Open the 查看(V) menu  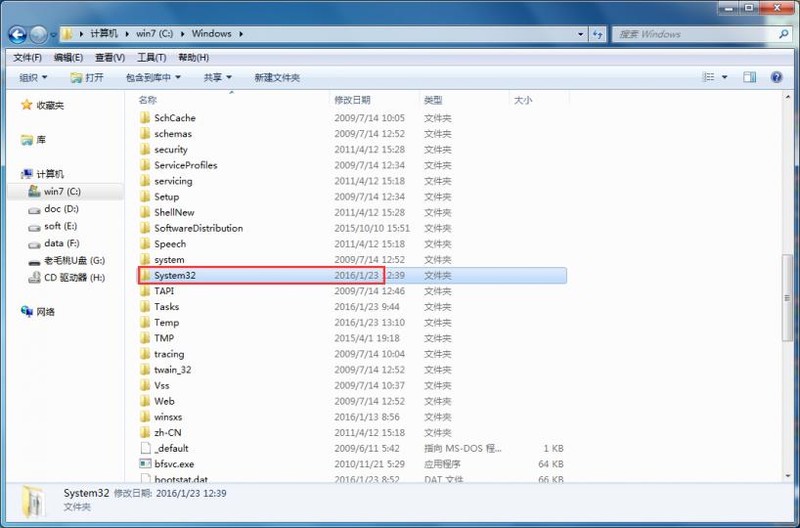[x=110, y=58]
